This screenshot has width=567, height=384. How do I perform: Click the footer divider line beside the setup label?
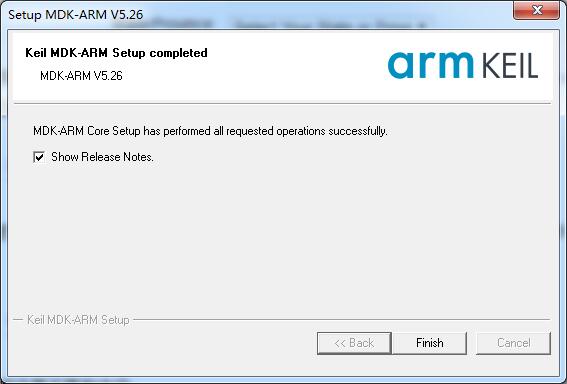click(341, 320)
